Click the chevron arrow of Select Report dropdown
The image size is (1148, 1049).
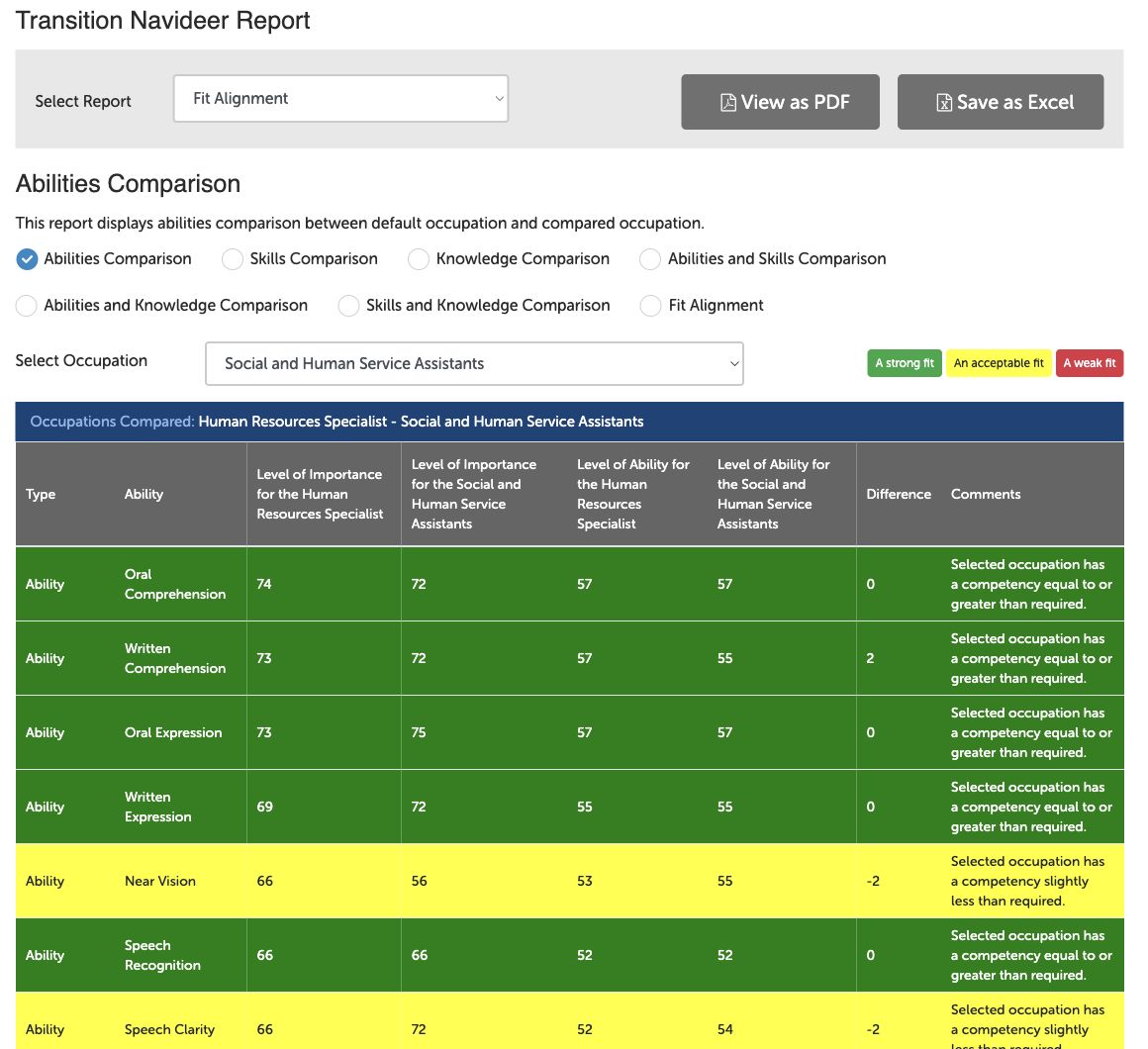pyautogui.click(x=499, y=99)
